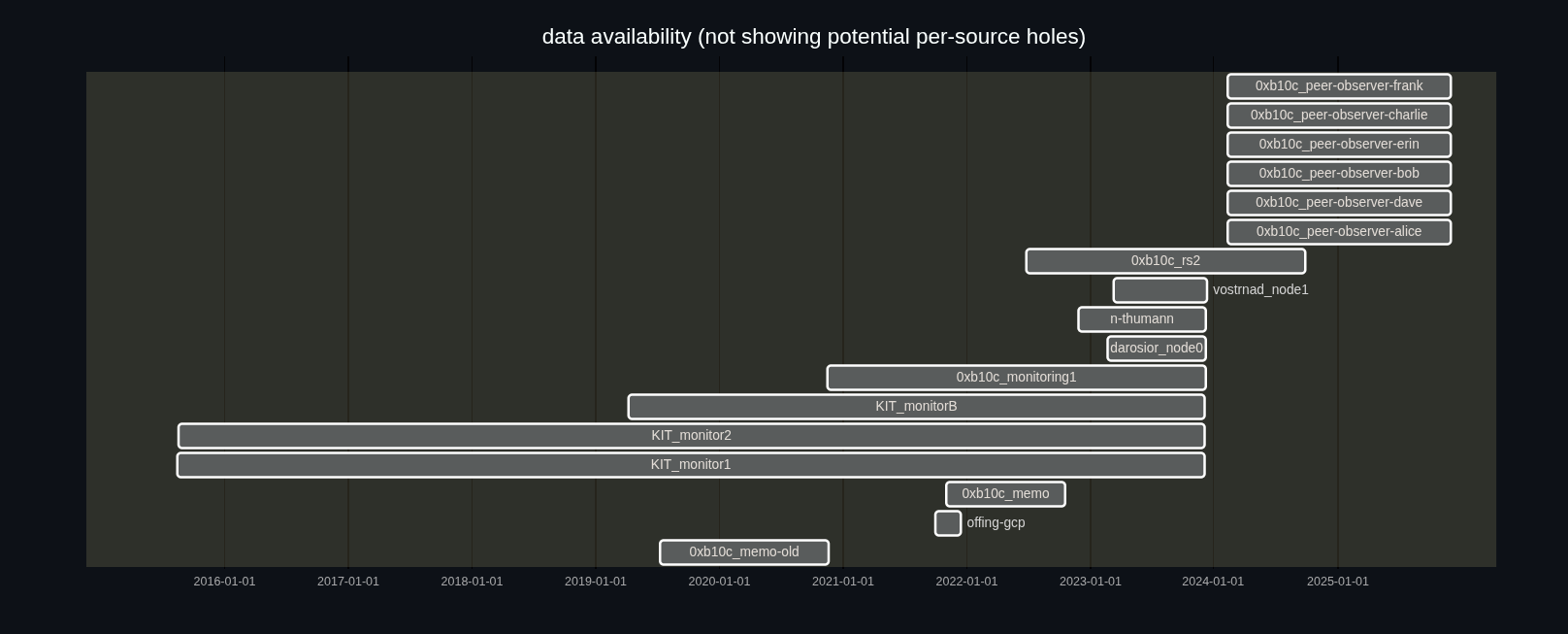The height and width of the screenshot is (634, 1568).
Task: Click the data availability chart title
Action: tap(813, 37)
